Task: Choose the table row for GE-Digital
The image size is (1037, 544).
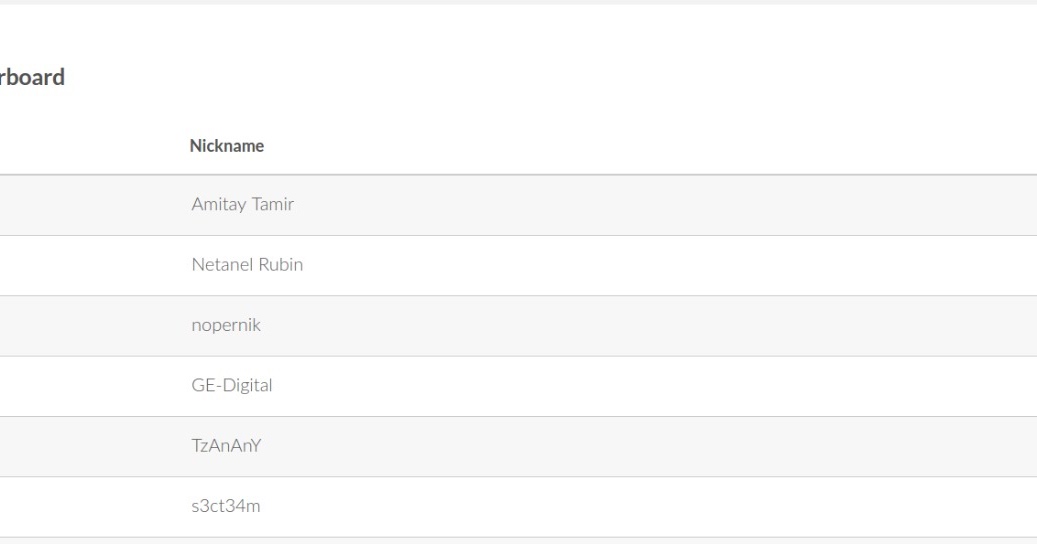Action: click(x=518, y=386)
